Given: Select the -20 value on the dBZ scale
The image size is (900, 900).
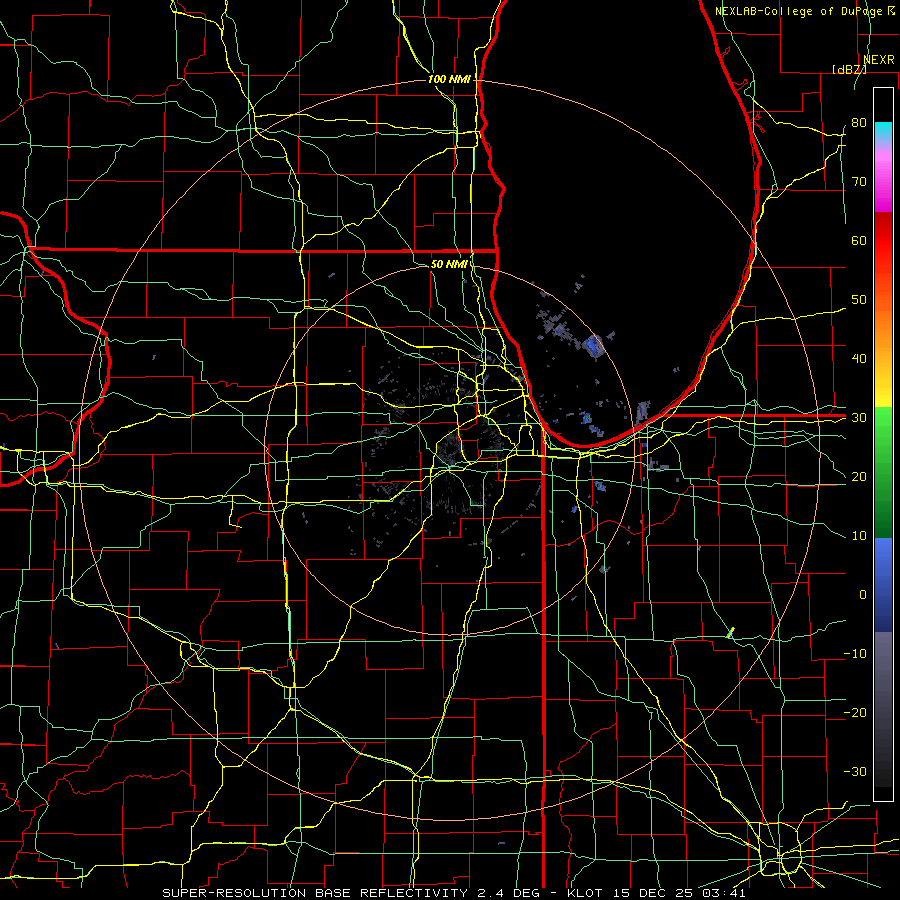Looking at the screenshot, I should click(855, 712).
